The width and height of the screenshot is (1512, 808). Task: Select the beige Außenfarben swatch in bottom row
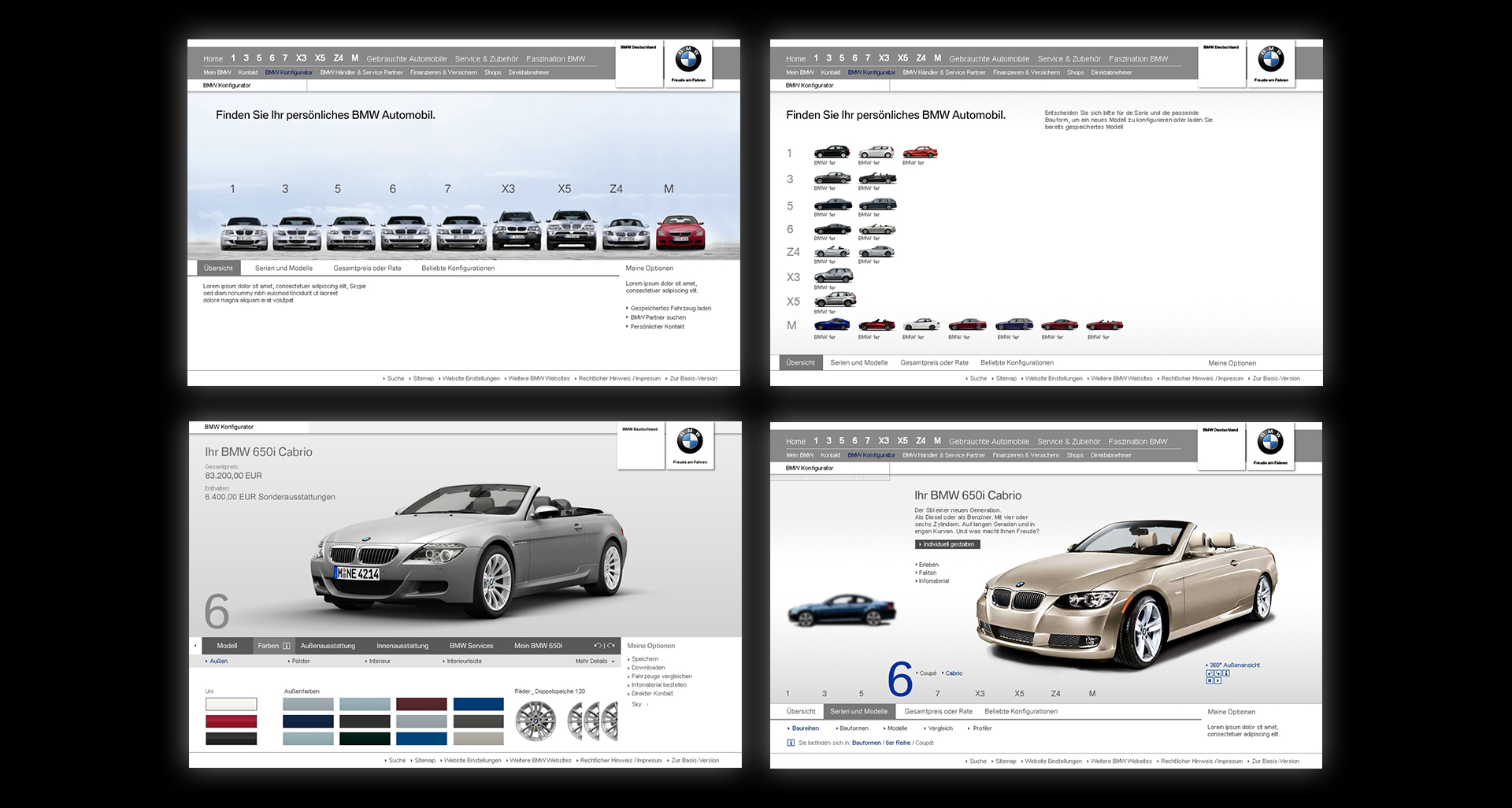[x=478, y=739]
